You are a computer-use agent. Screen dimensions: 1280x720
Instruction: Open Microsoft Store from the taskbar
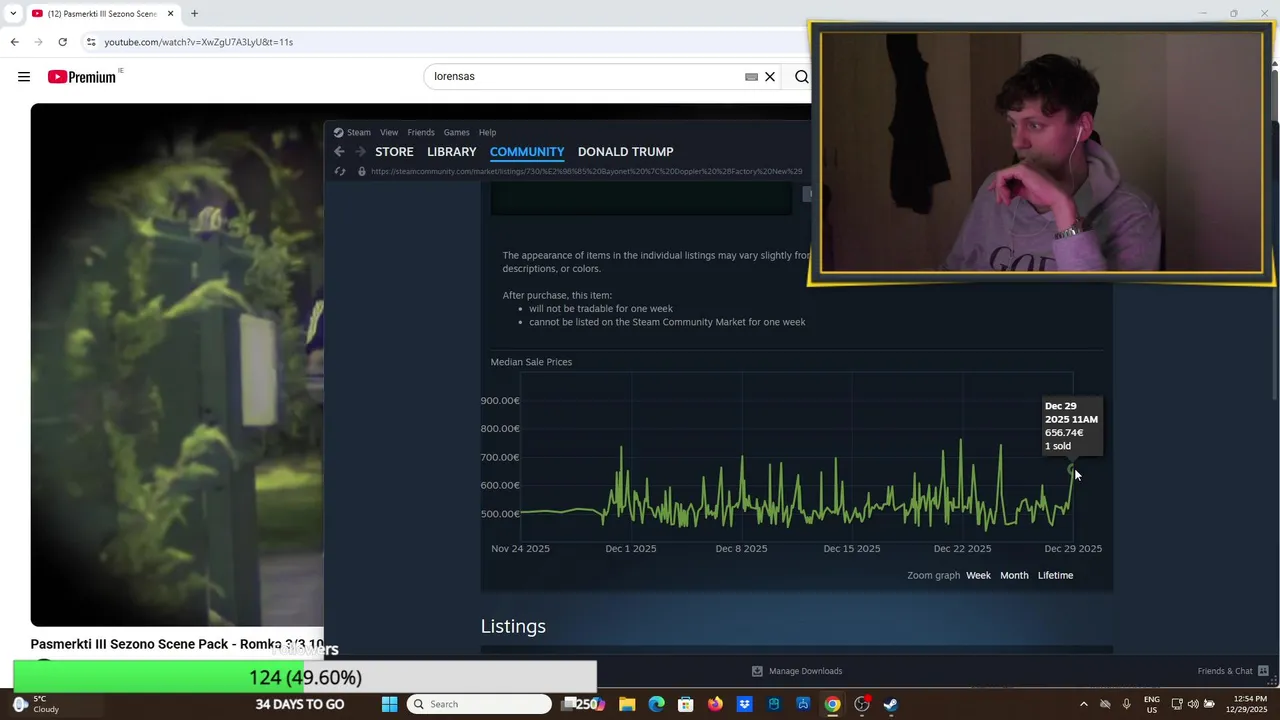click(685, 704)
